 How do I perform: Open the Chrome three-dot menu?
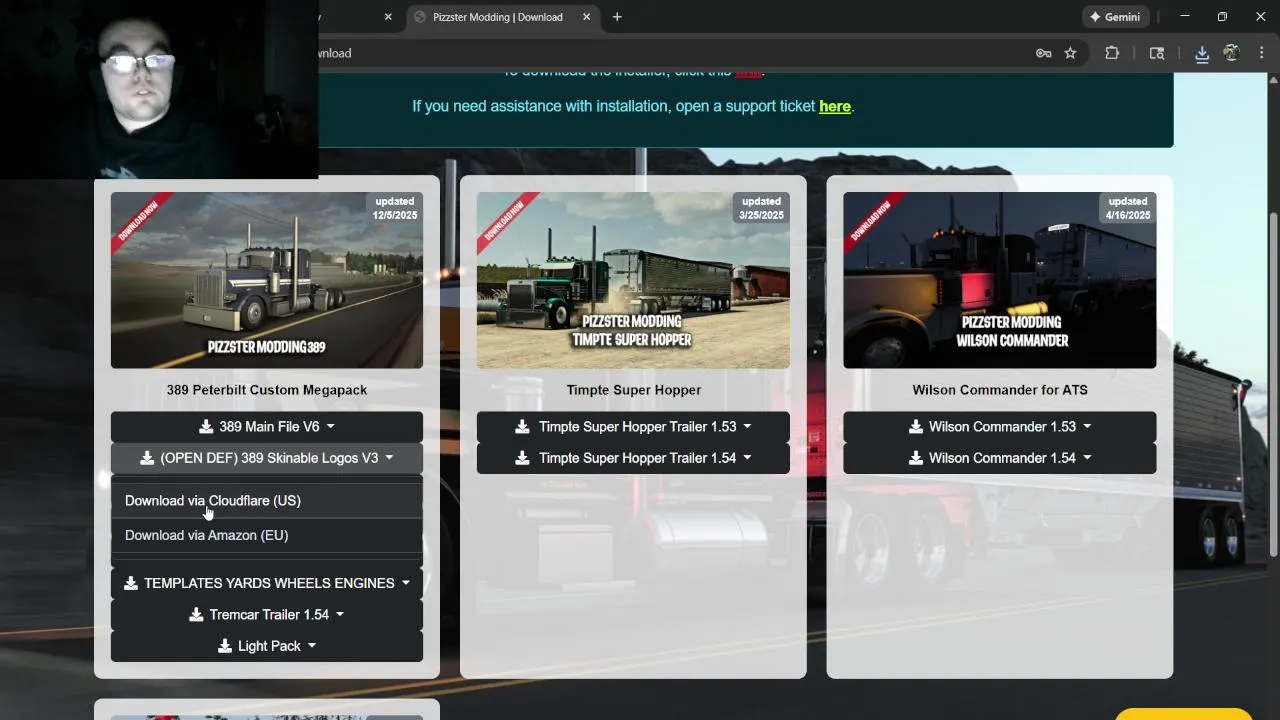(1263, 53)
